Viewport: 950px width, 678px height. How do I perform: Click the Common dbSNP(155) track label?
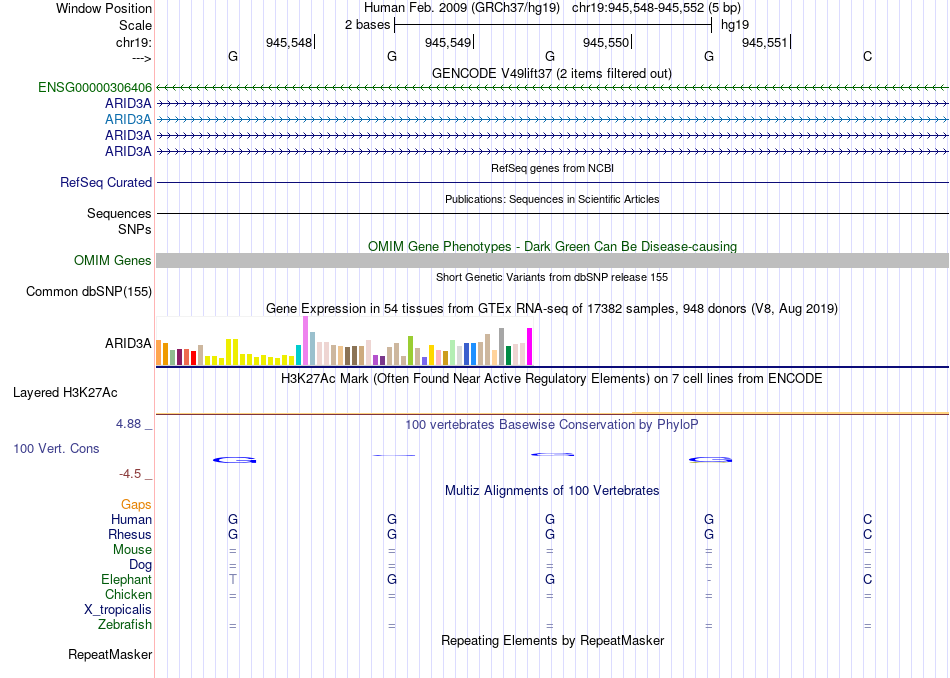89,291
